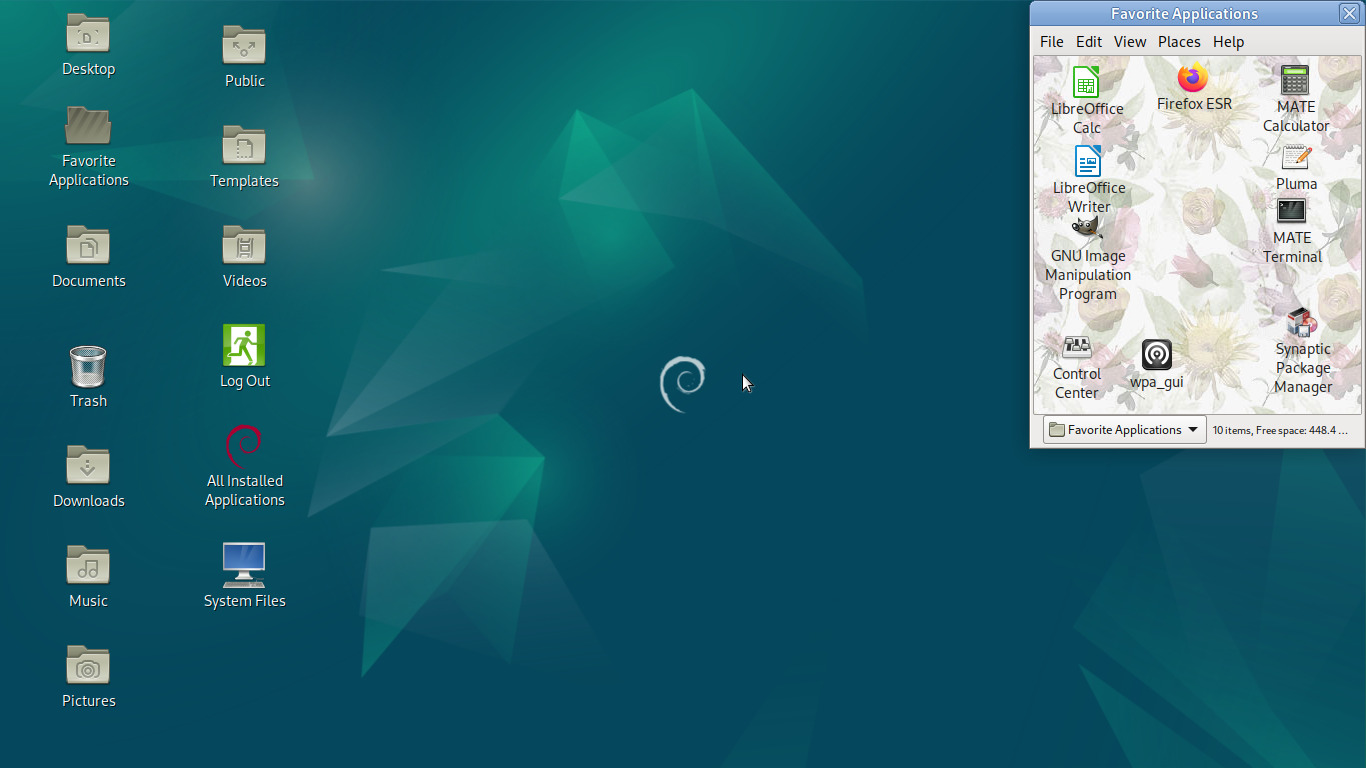This screenshot has width=1366, height=768.
Task: Expand the Favorite Applications location dropdown
Action: coord(1125,430)
